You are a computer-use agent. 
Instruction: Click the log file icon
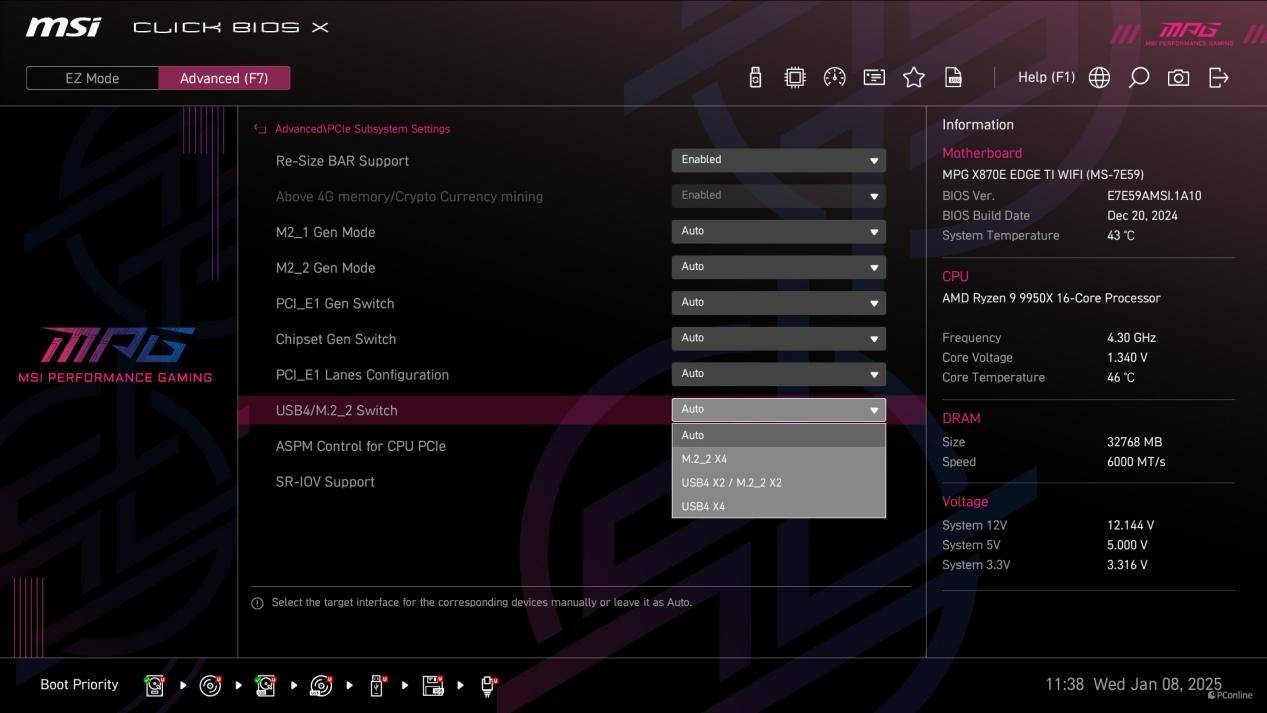pos(954,78)
